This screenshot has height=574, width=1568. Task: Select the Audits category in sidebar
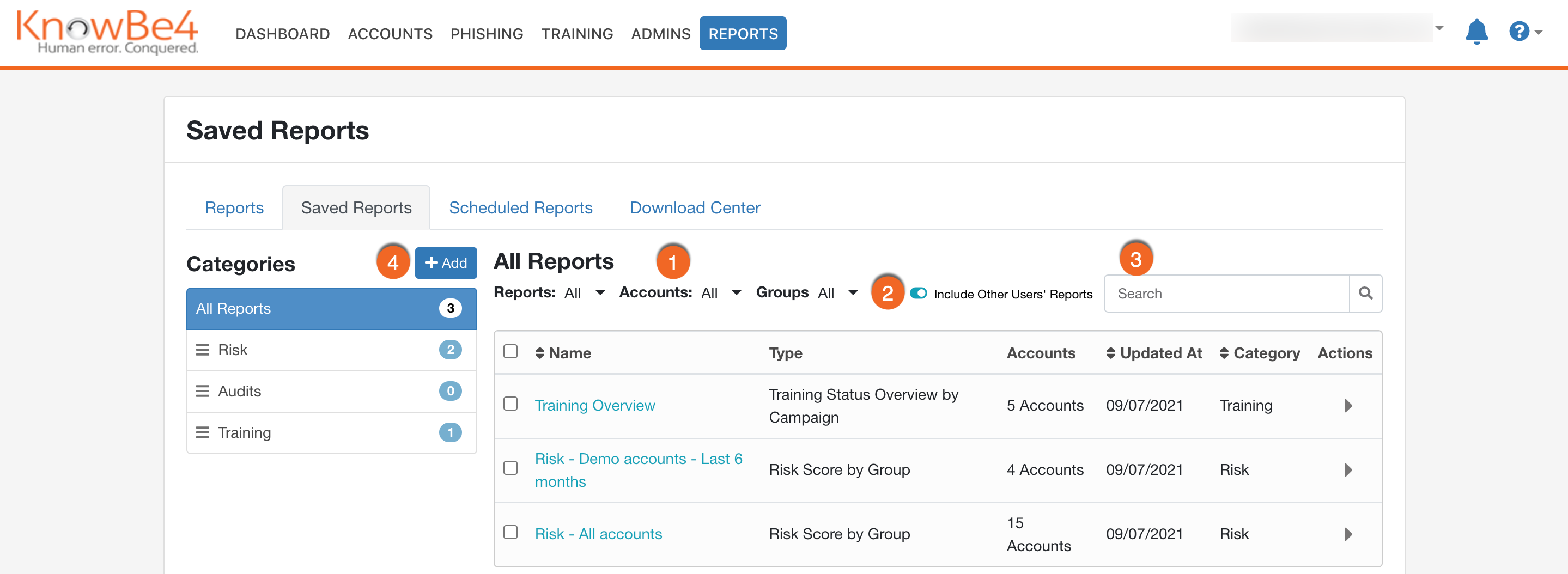click(239, 392)
